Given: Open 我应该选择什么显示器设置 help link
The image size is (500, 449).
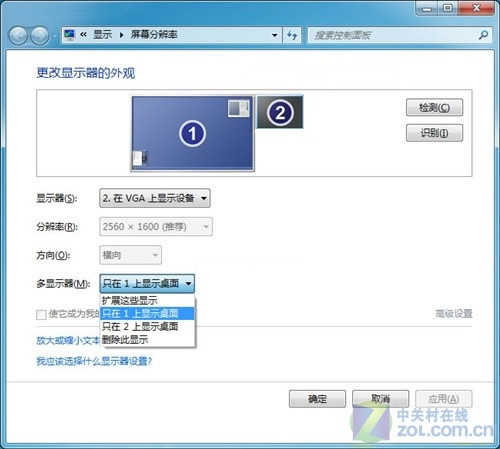Looking at the screenshot, I should 94,361.
